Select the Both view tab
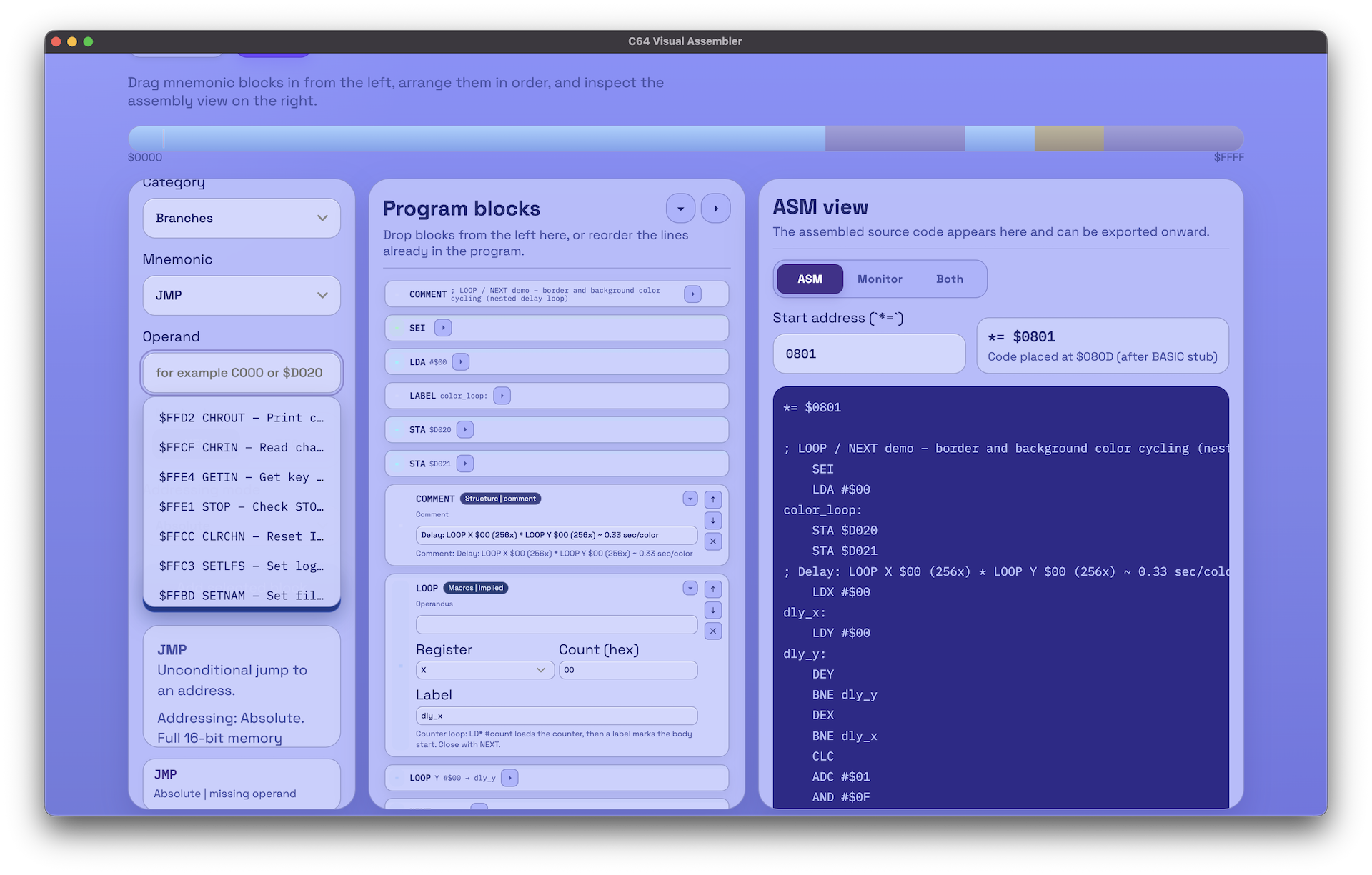1372x875 pixels. click(x=949, y=279)
